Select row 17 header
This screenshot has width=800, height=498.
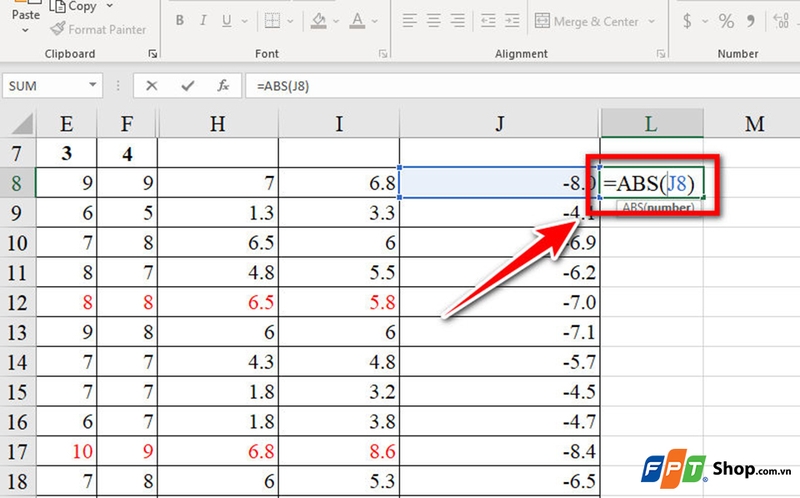tap(17, 452)
